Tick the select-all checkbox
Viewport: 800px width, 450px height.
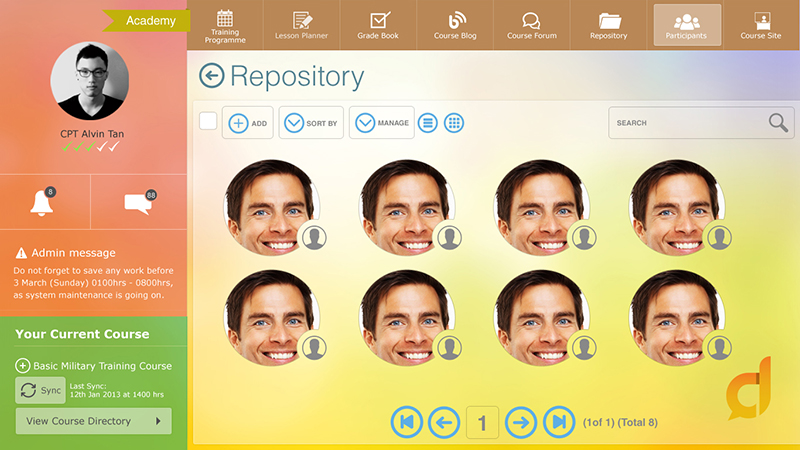[x=208, y=122]
